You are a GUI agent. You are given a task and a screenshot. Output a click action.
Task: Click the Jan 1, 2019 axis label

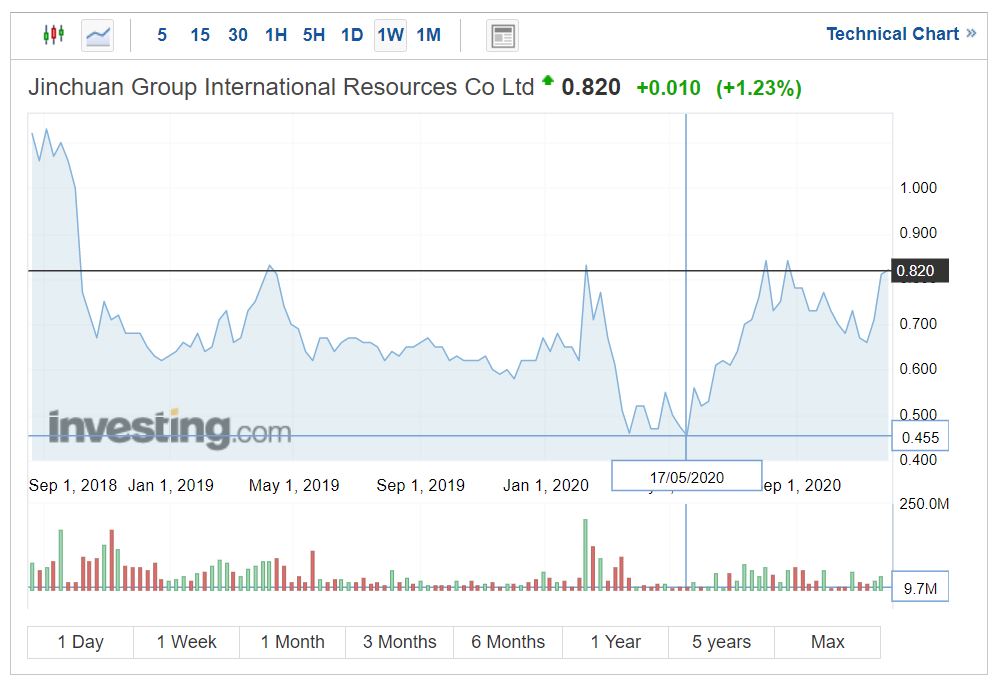(171, 485)
